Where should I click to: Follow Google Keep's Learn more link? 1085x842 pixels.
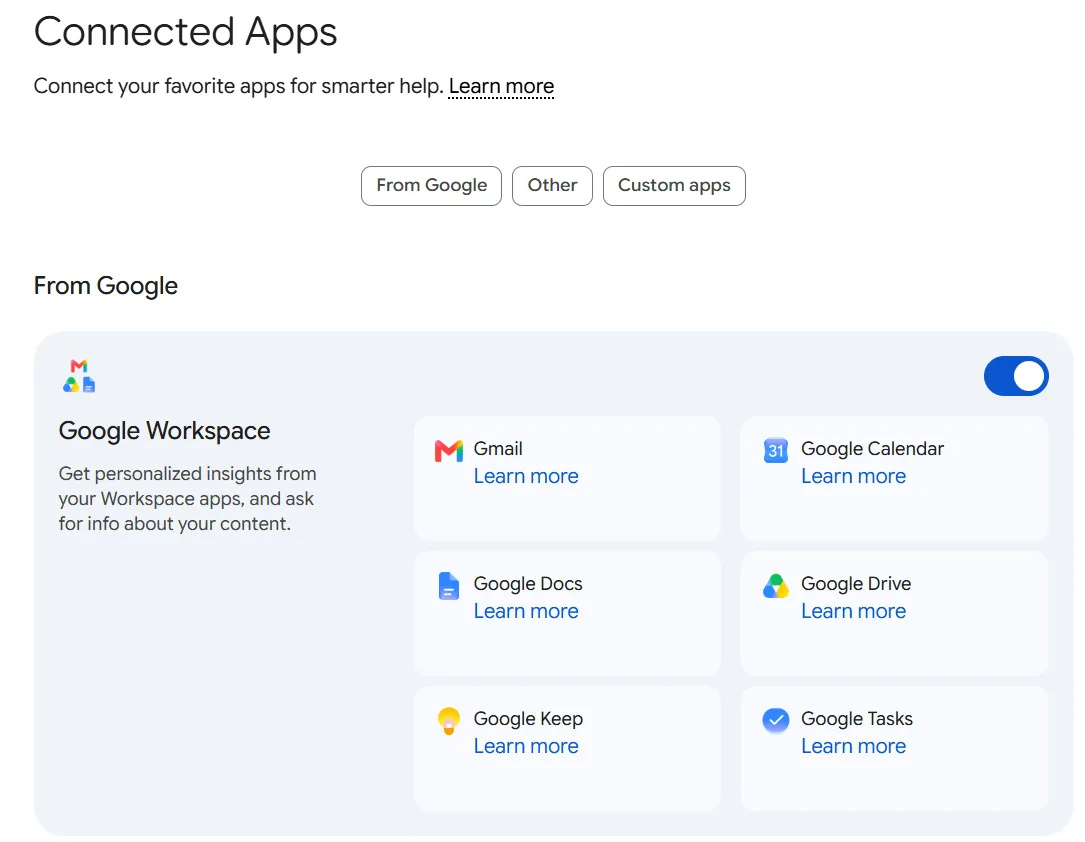(526, 746)
